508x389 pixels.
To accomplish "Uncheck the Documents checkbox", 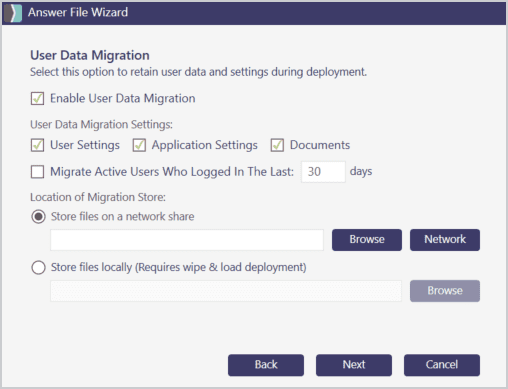I will tap(277, 145).
